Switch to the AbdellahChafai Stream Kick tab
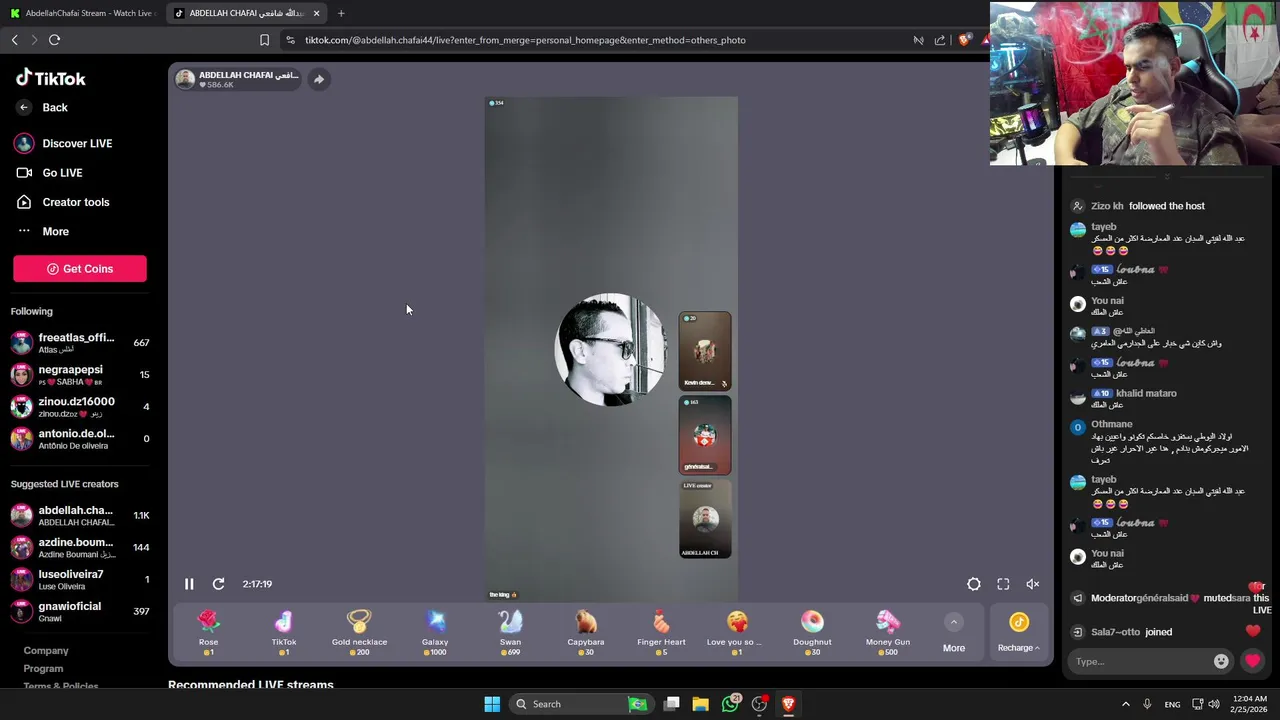The image size is (1280, 720). [x=82, y=13]
